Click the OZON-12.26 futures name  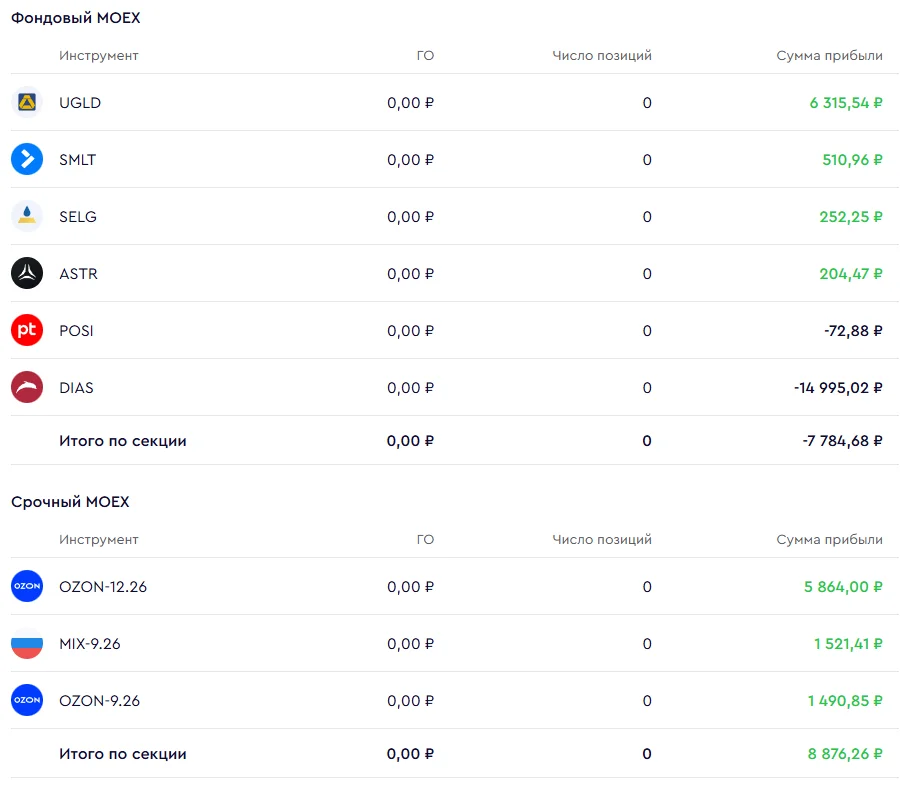click(x=103, y=587)
